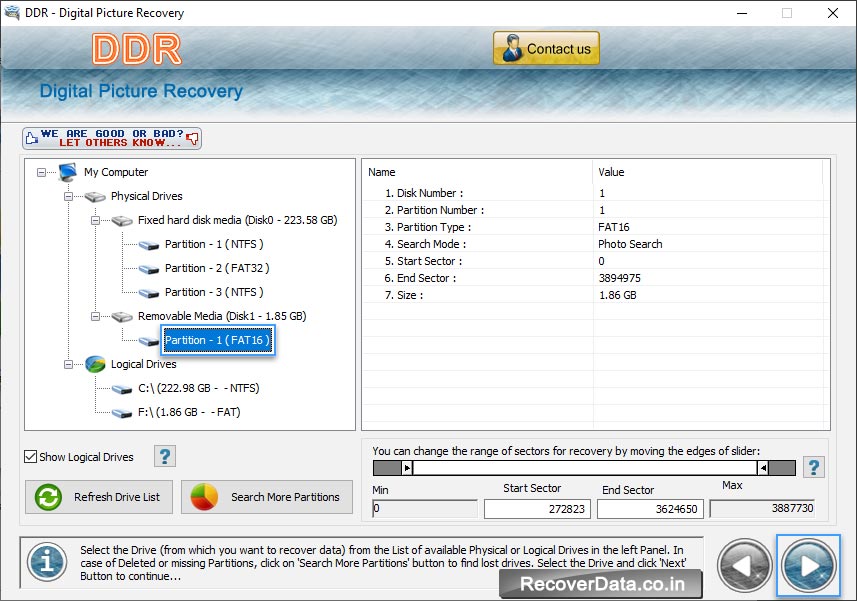Collapse the Fixed hard disk media node

(95, 221)
